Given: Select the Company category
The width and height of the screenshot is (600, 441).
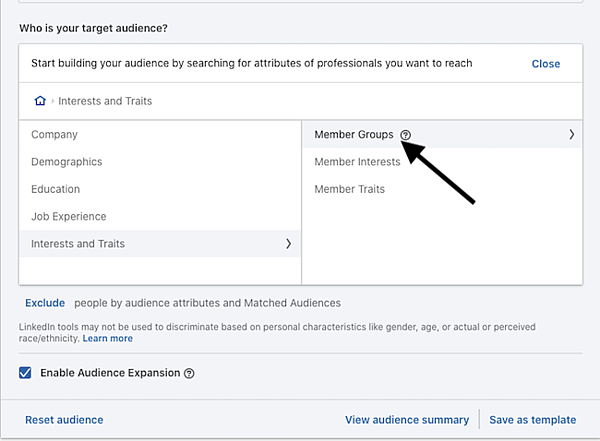Looking at the screenshot, I should [54, 135].
